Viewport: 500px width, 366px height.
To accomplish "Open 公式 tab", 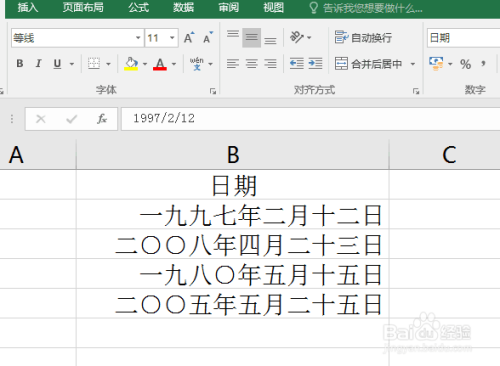I will [x=138, y=7].
